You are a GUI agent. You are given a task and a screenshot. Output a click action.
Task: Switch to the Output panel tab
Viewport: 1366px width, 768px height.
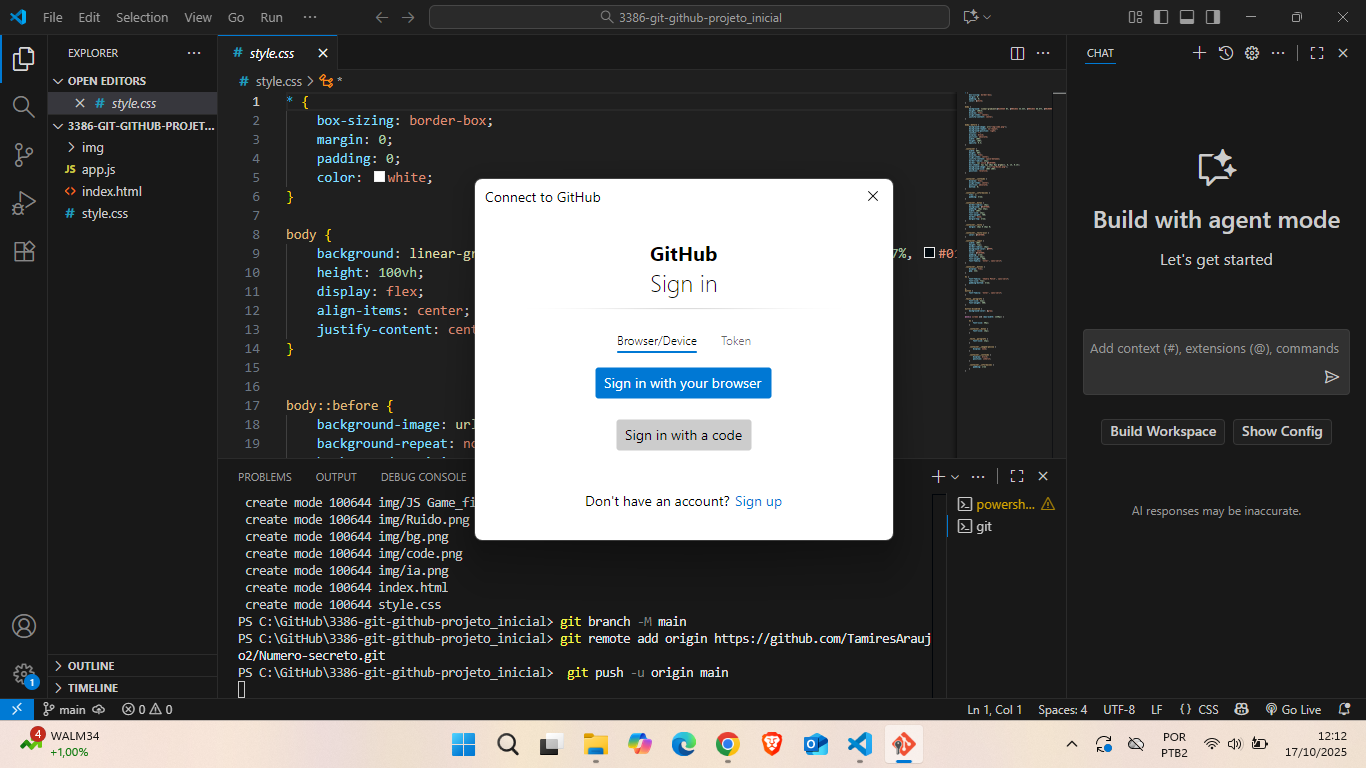tap(336, 477)
